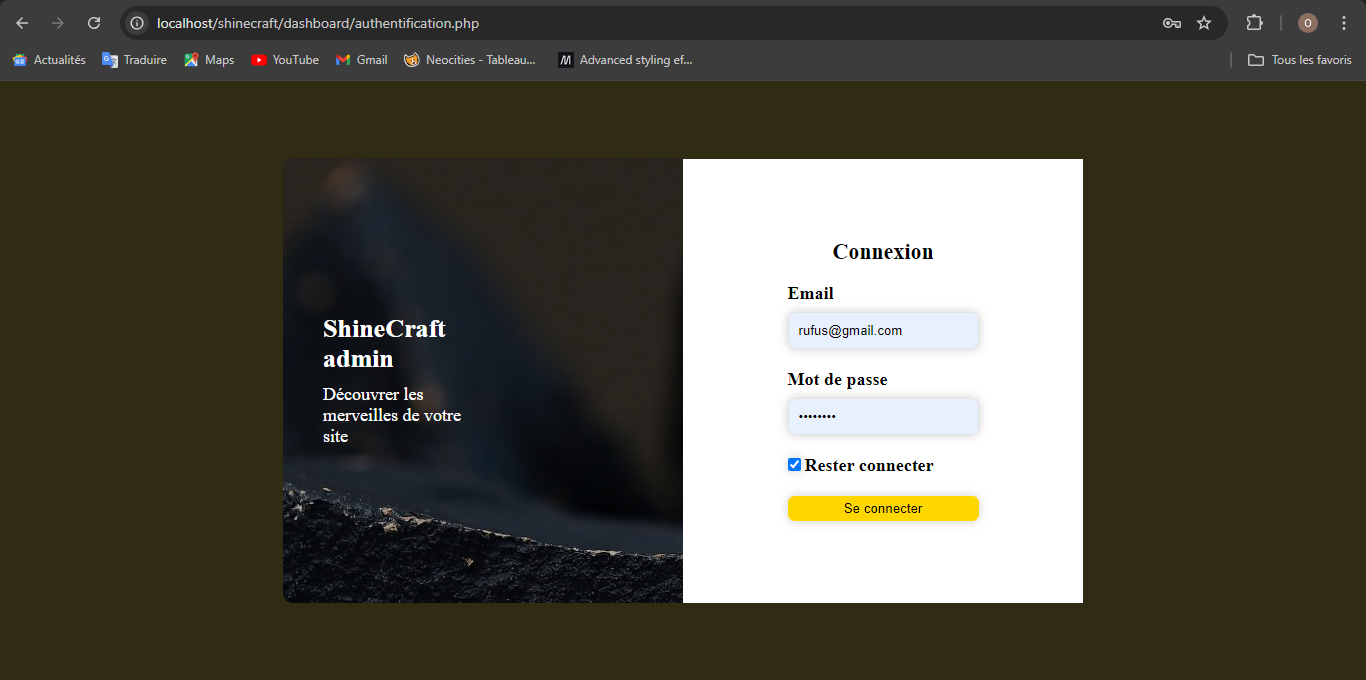
Task: Open the Extensions puzzle icon
Action: pyautogui.click(x=1254, y=23)
